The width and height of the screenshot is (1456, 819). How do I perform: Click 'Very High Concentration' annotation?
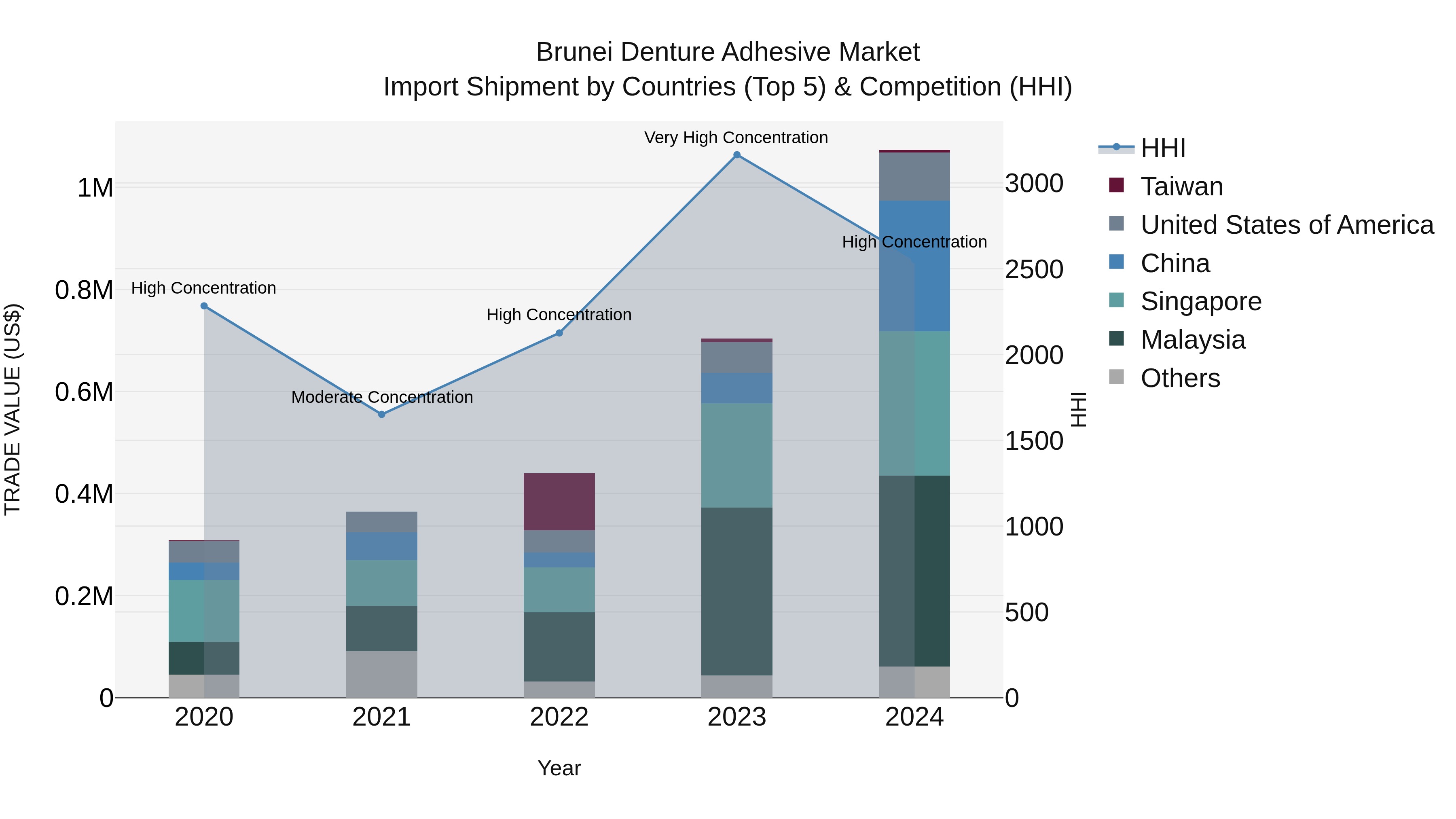click(736, 138)
